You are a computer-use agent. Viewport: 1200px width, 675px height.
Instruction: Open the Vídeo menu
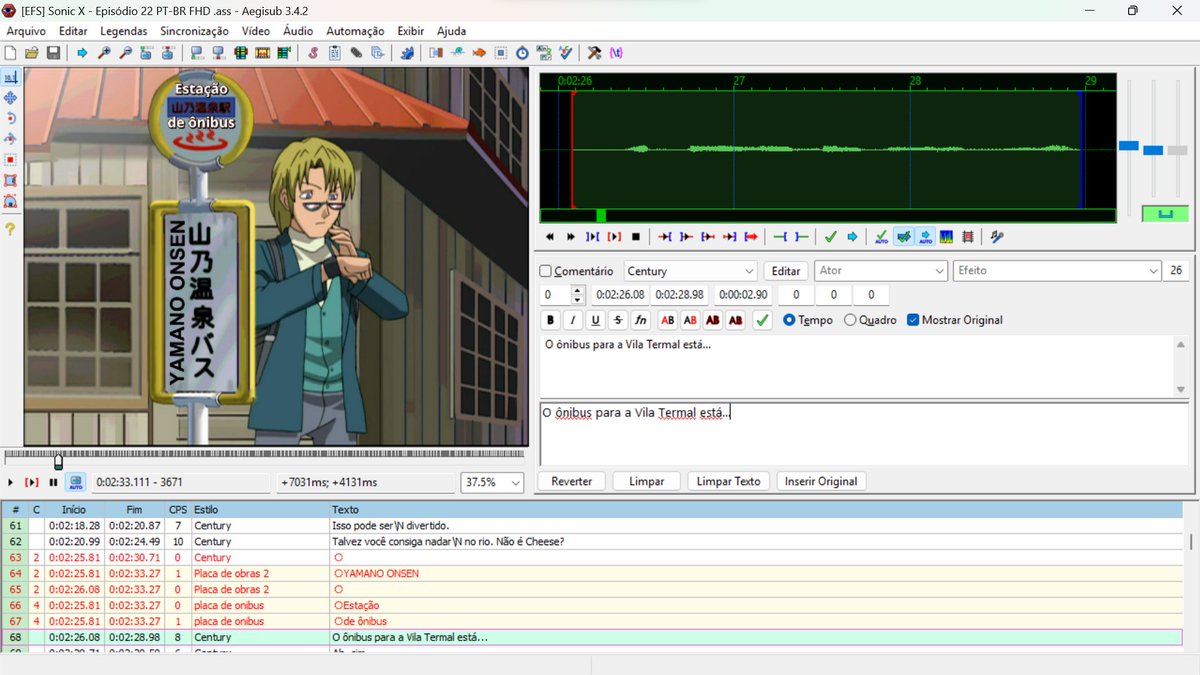tap(255, 31)
